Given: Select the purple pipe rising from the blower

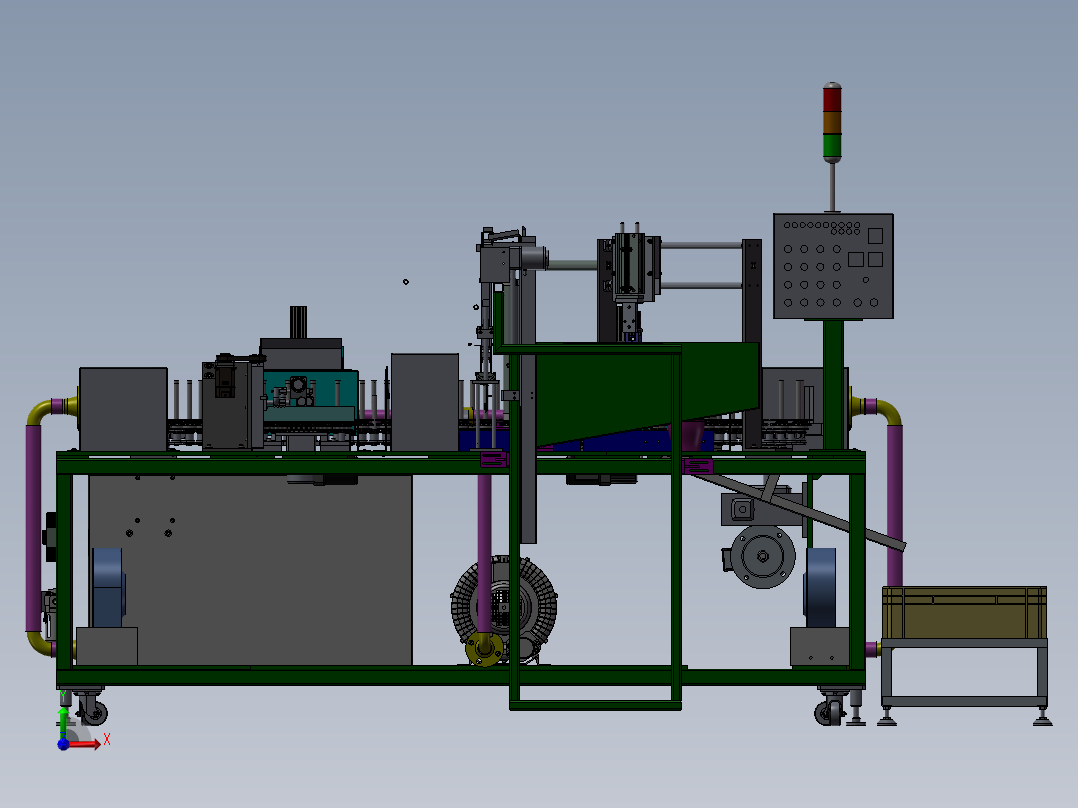Looking at the screenshot, I should (485, 554).
